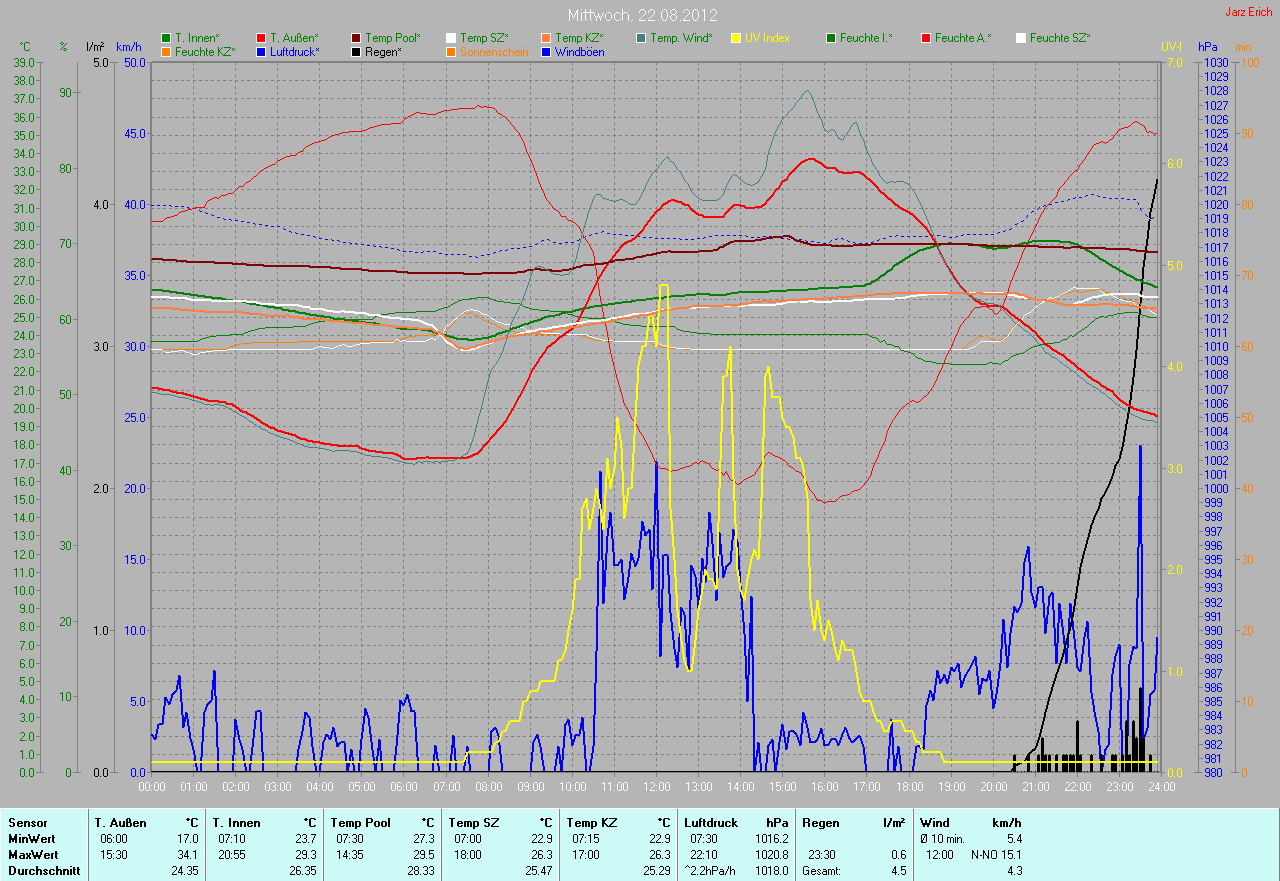This screenshot has width=1280, height=881.
Task: Select the 'Gesamt:' rain total label
Action: pos(821,871)
